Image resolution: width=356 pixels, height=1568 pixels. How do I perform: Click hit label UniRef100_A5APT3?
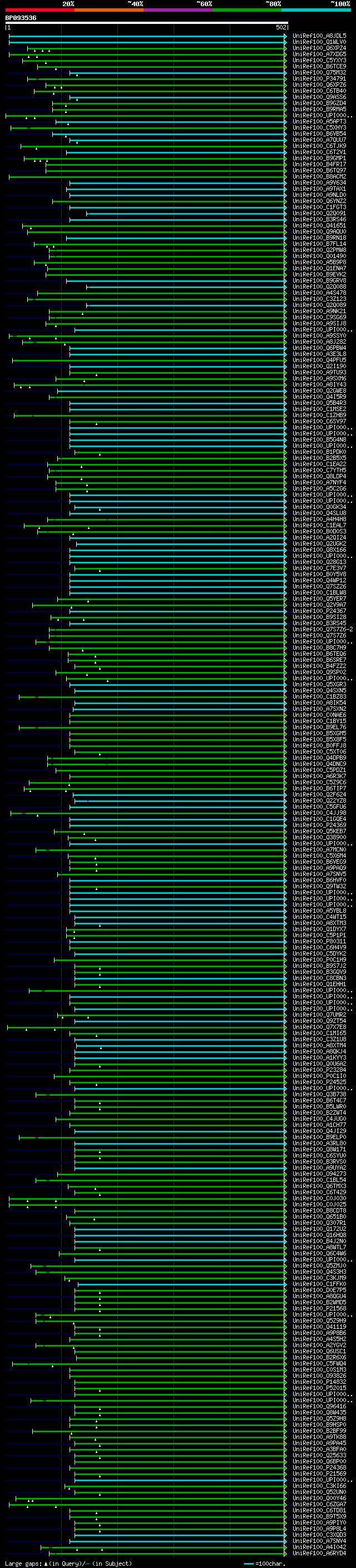click(319, 122)
